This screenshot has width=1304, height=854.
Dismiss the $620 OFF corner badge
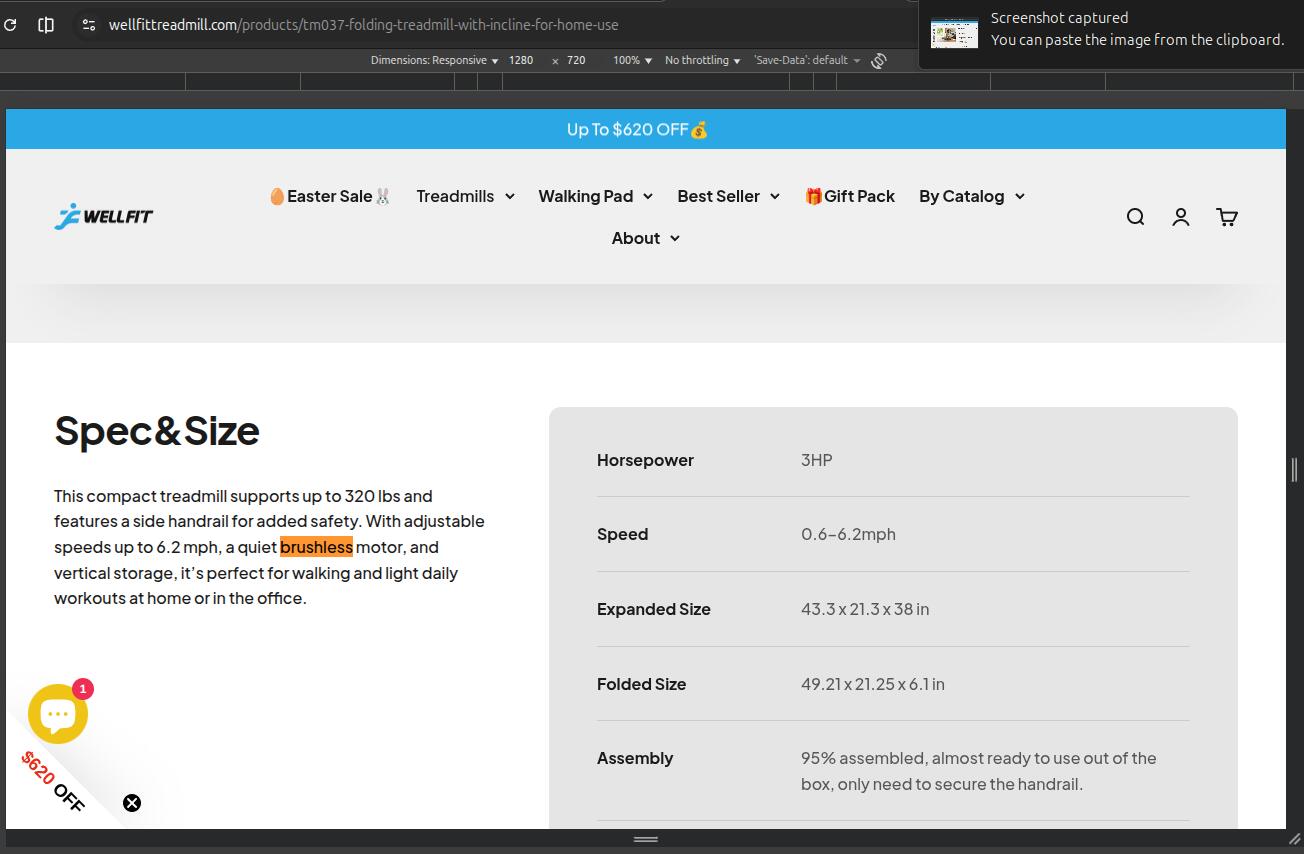click(x=132, y=803)
